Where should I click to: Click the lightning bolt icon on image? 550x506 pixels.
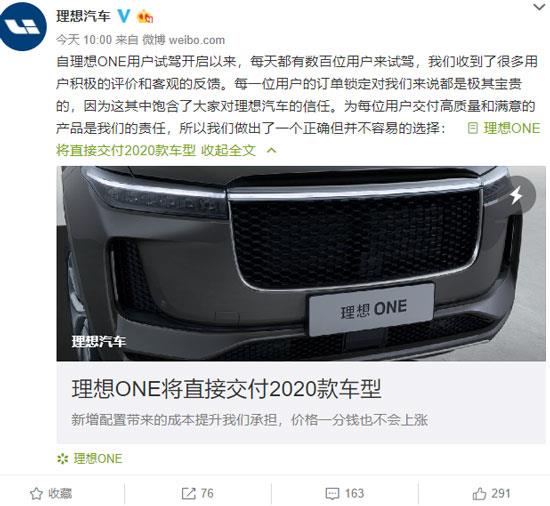point(516,195)
